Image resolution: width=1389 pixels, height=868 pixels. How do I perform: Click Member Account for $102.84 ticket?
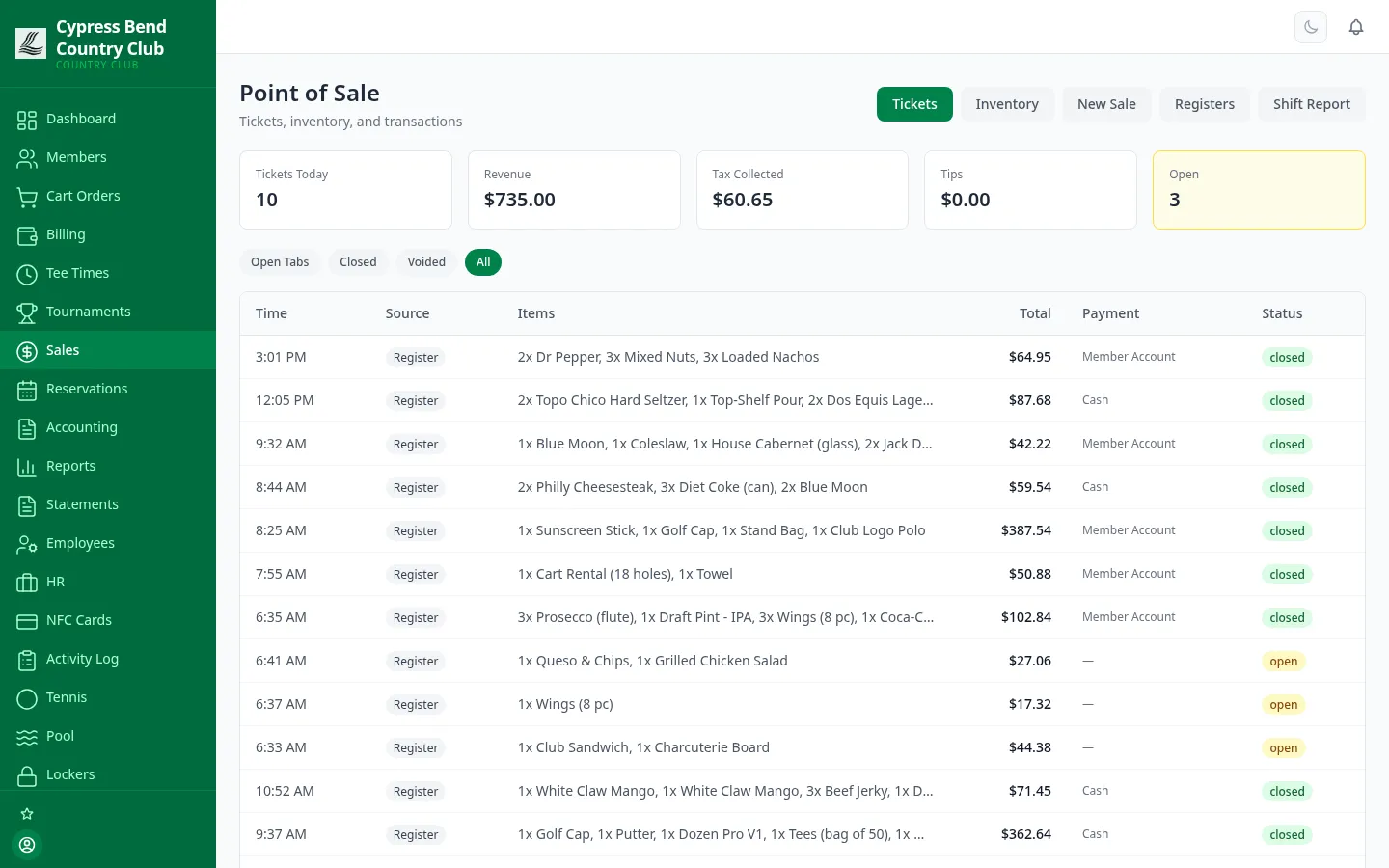1129,617
